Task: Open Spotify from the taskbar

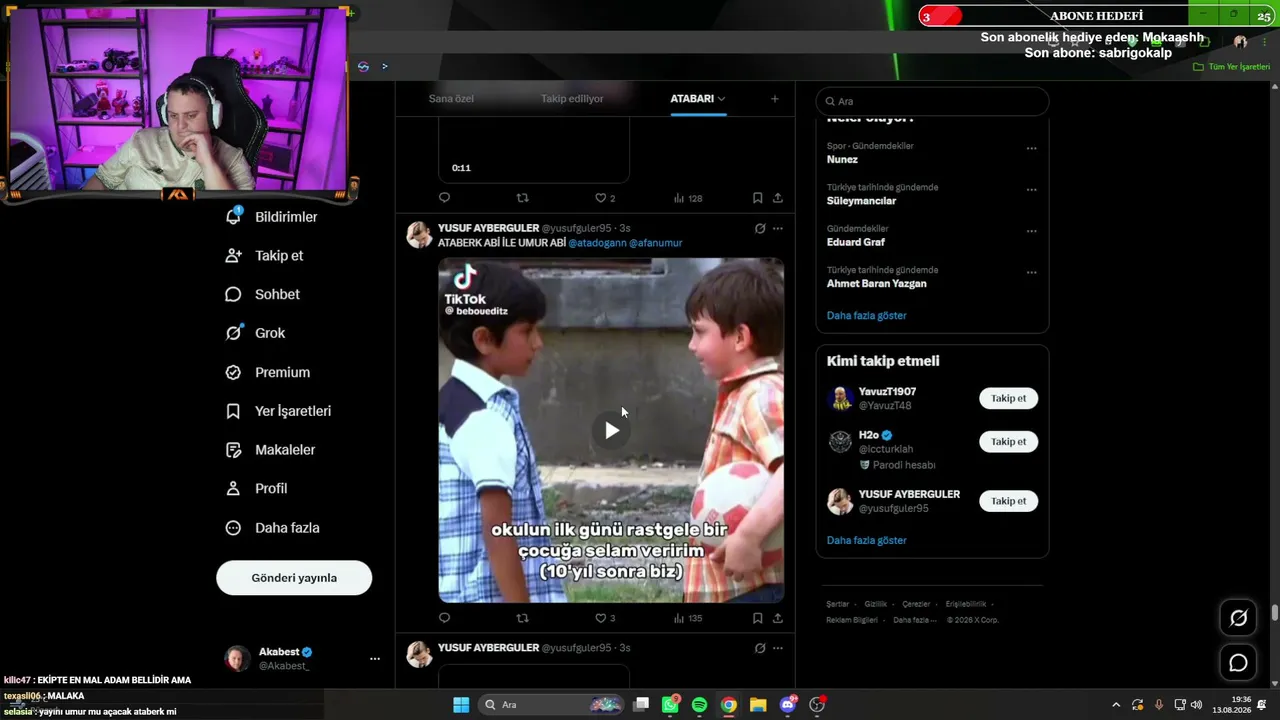Action: [x=699, y=705]
